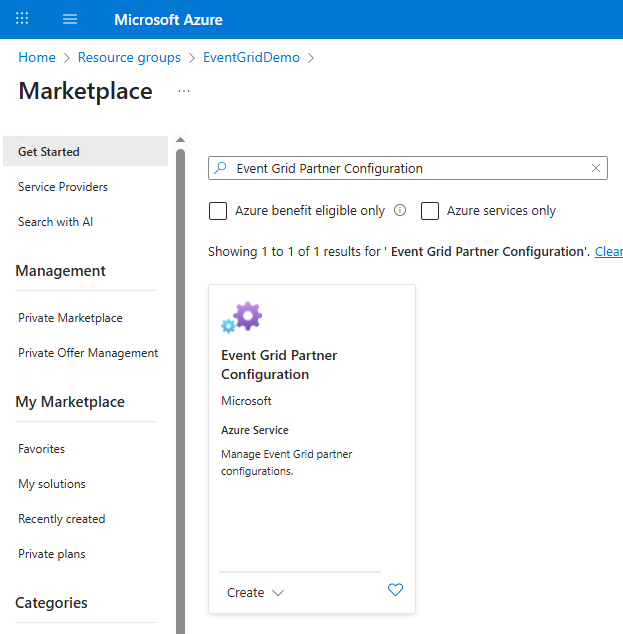Enable Azure services only checkbox
This screenshot has width=623, height=634.
click(x=430, y=211)
